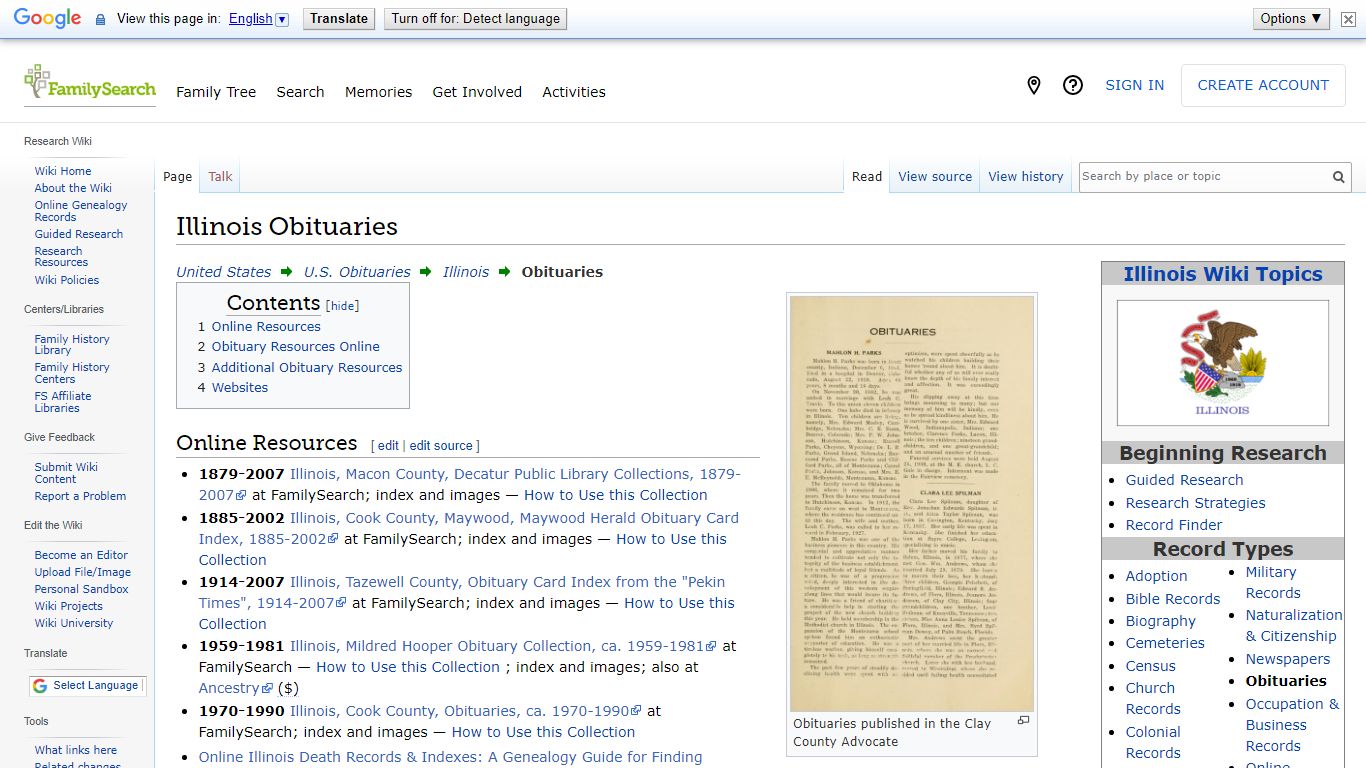The width and height of the screenshot is (1366, 768).
Task: Open Online Genealogy Records sidebar link
Action: 81,211
